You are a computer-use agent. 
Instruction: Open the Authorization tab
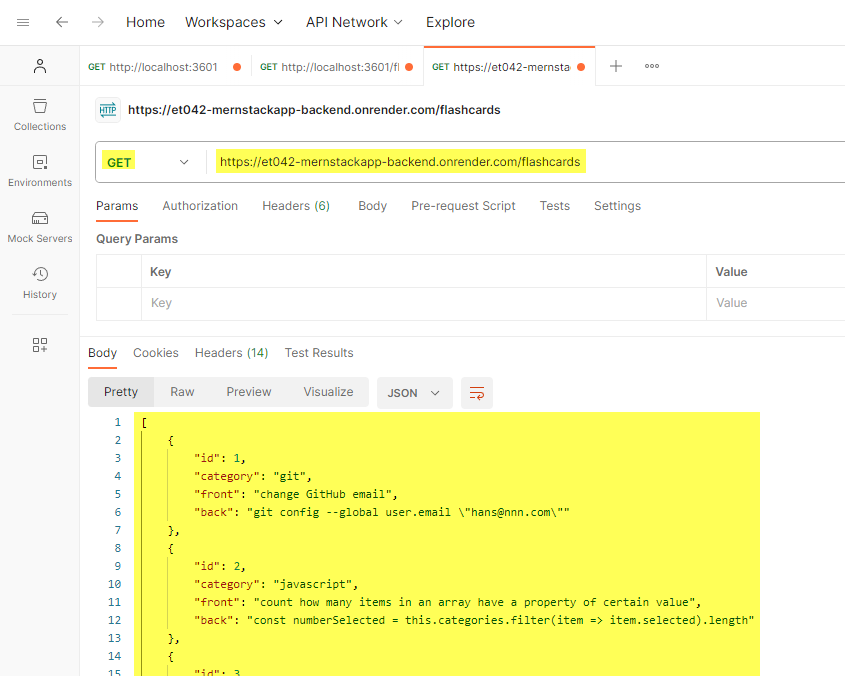tap(200, 206)
